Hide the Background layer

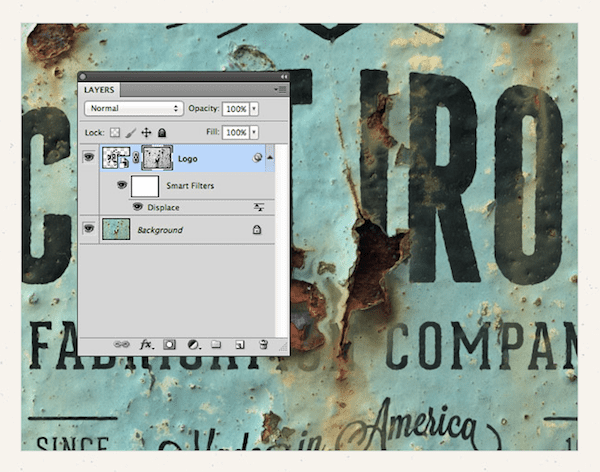pos(90,229)
